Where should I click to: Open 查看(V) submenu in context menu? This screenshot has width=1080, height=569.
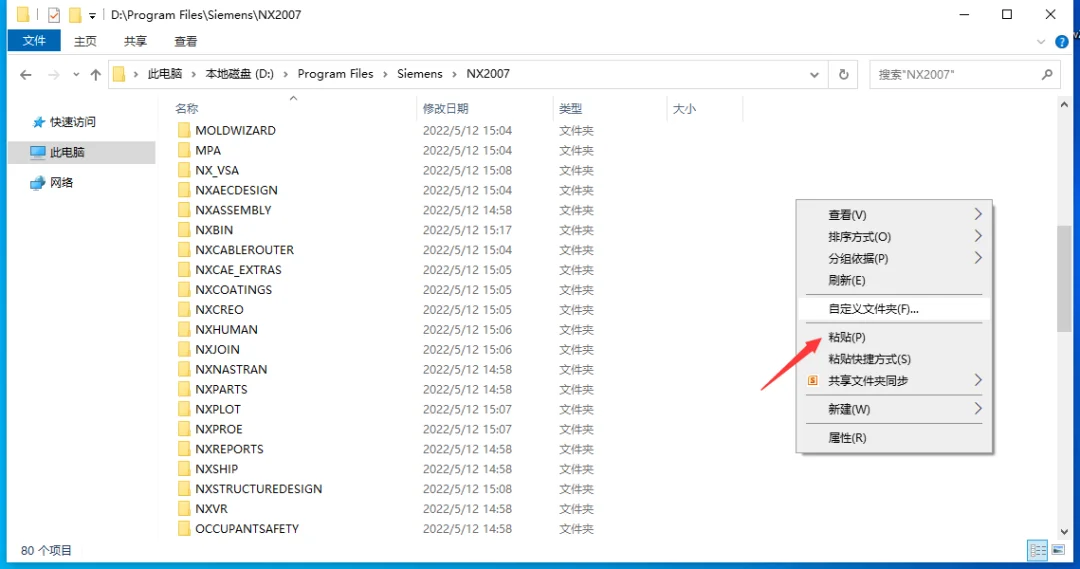tap(894, 215)
